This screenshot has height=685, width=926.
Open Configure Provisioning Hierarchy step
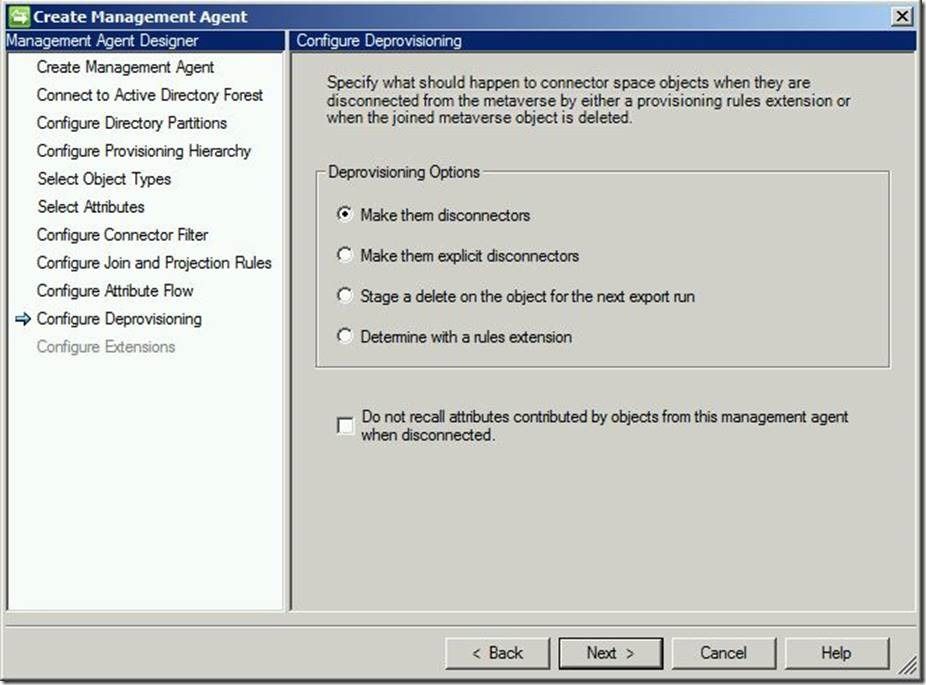point(144,151)
